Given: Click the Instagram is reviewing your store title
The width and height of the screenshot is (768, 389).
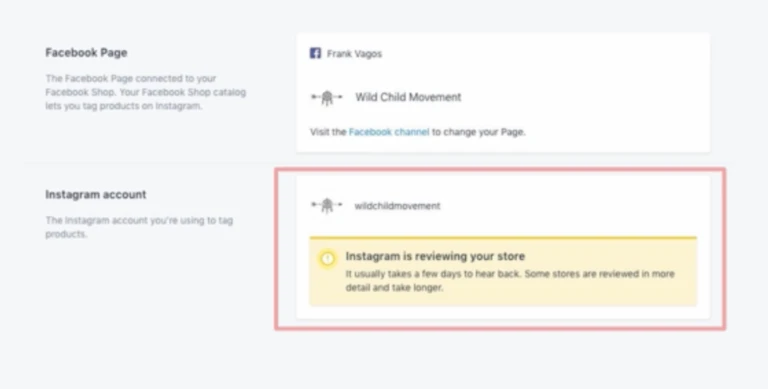Looking at the screenshot, I should 435,256.
